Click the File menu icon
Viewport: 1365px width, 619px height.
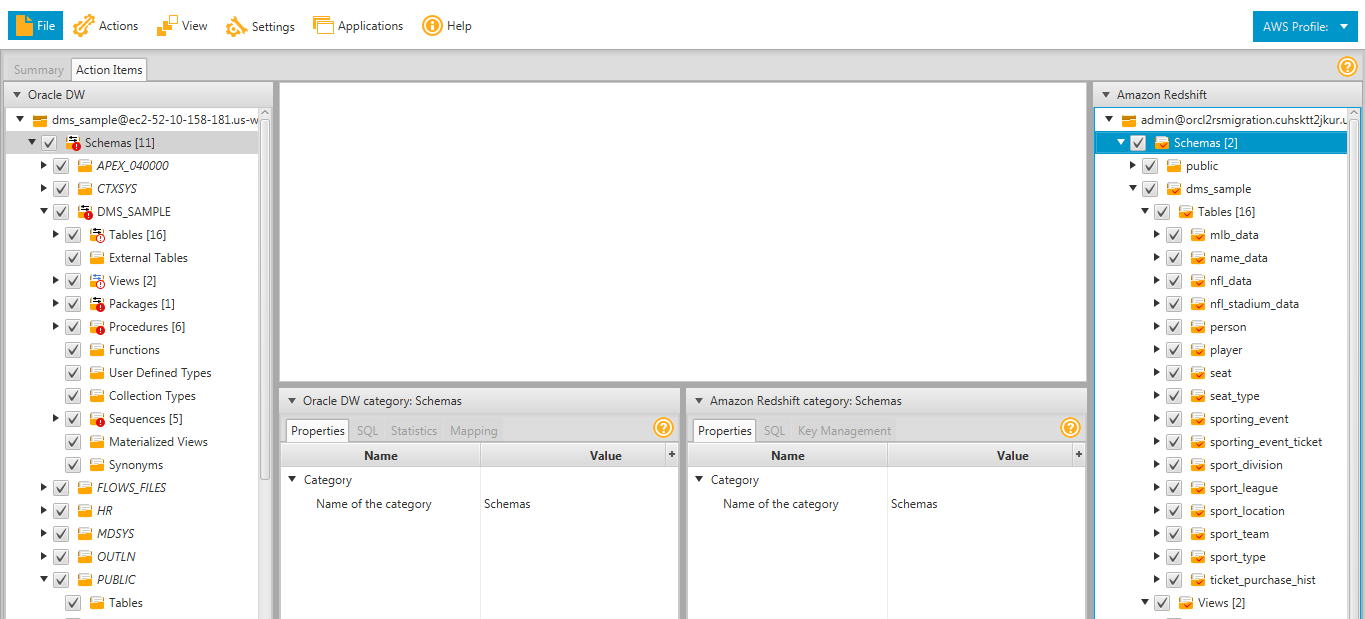pos(24,26)
